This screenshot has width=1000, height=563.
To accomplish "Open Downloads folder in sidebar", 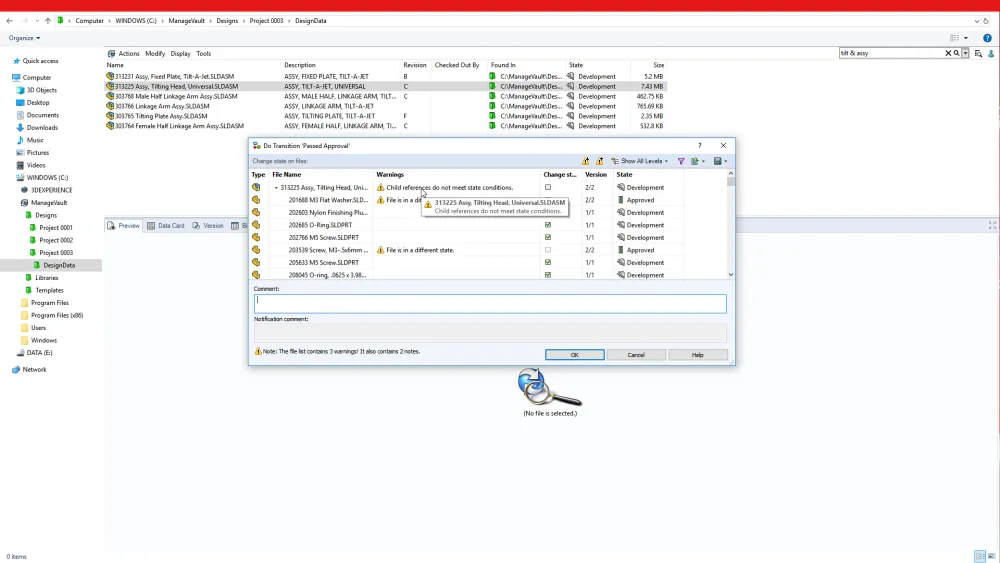I will coord(42,128).
